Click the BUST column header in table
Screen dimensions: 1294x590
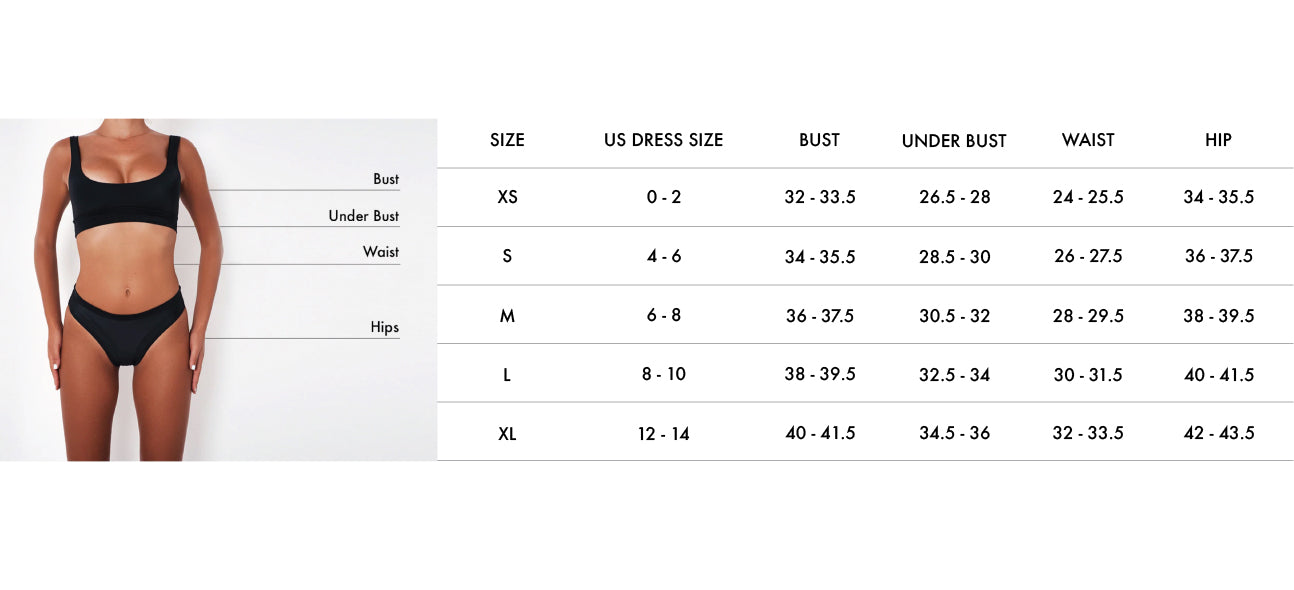819,140
